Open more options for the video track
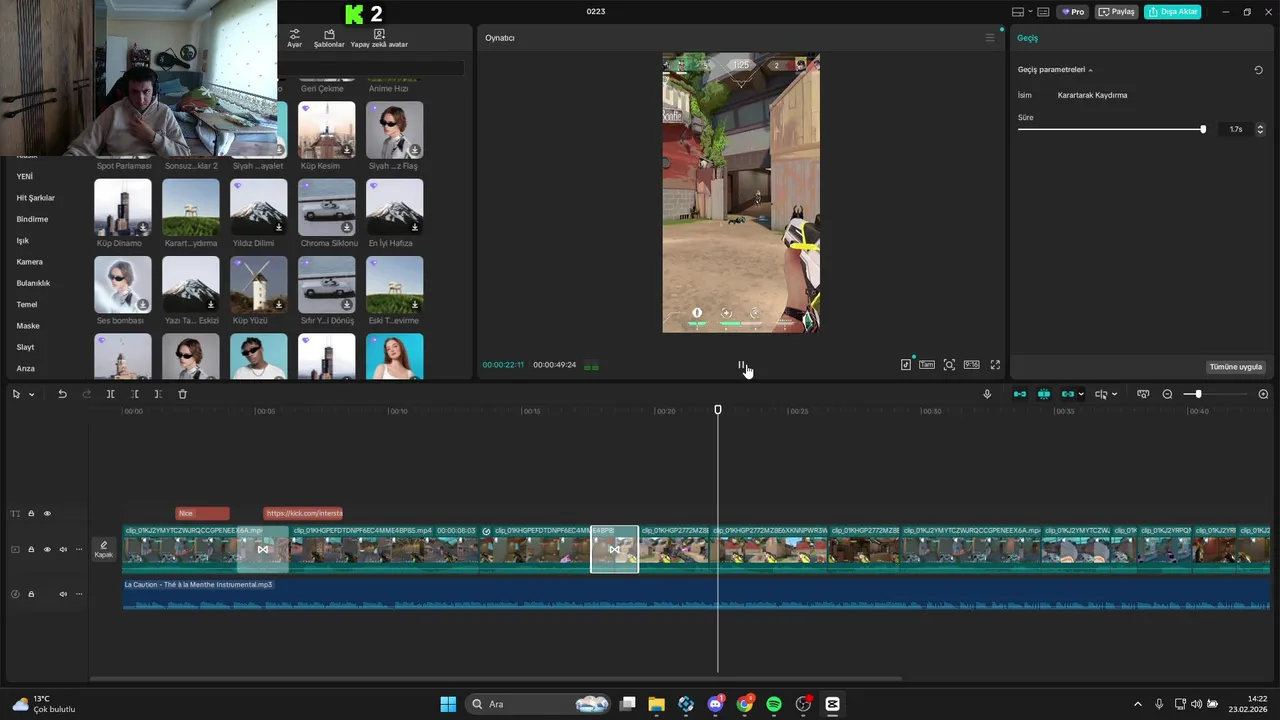1280x720 pixels. point(79,549)
